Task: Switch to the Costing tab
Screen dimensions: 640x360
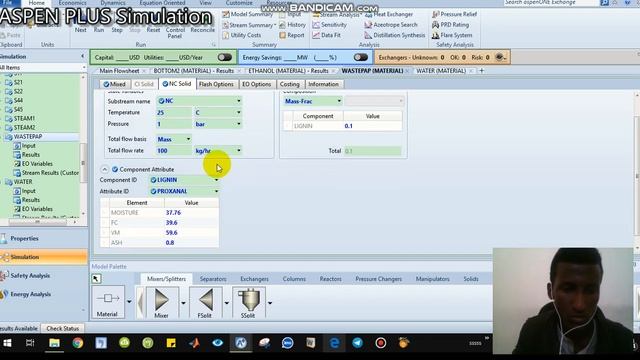Action: coord(289,84)
